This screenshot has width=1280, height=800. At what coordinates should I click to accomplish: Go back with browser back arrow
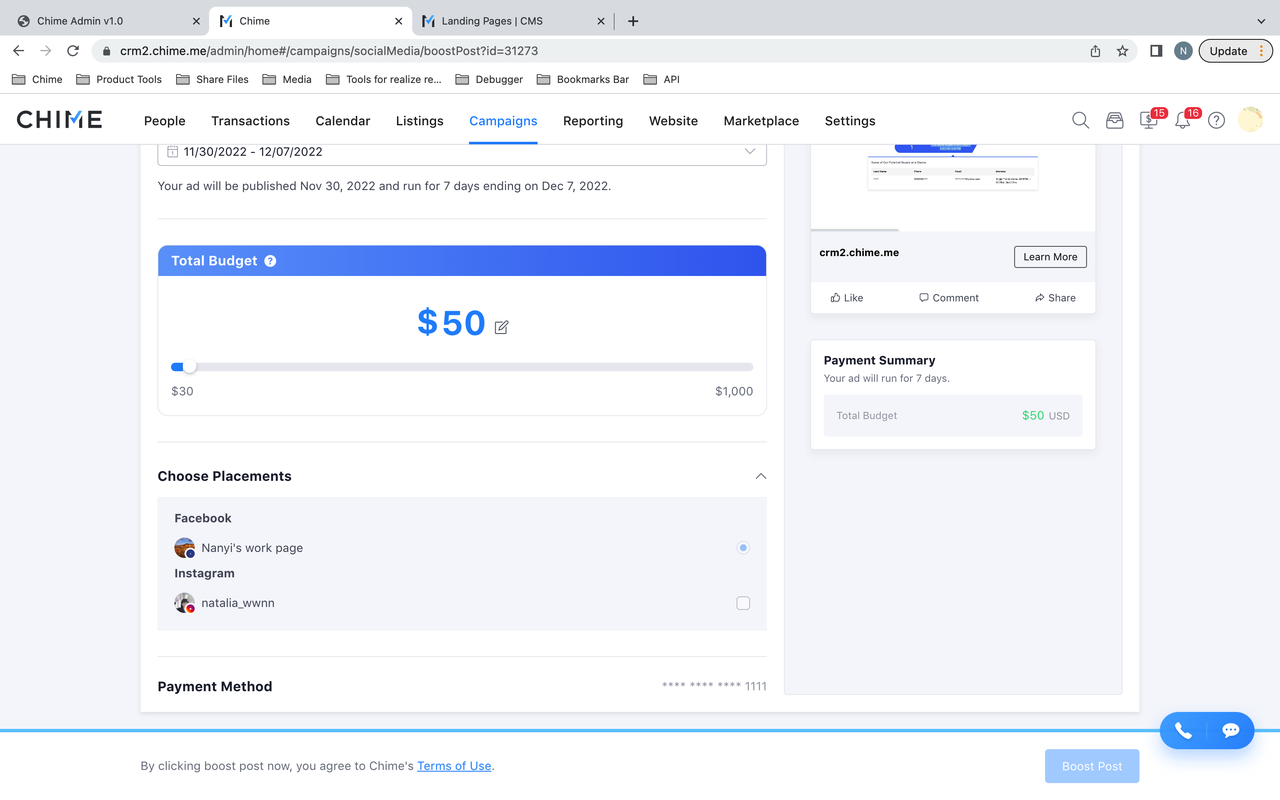[18, 51]
